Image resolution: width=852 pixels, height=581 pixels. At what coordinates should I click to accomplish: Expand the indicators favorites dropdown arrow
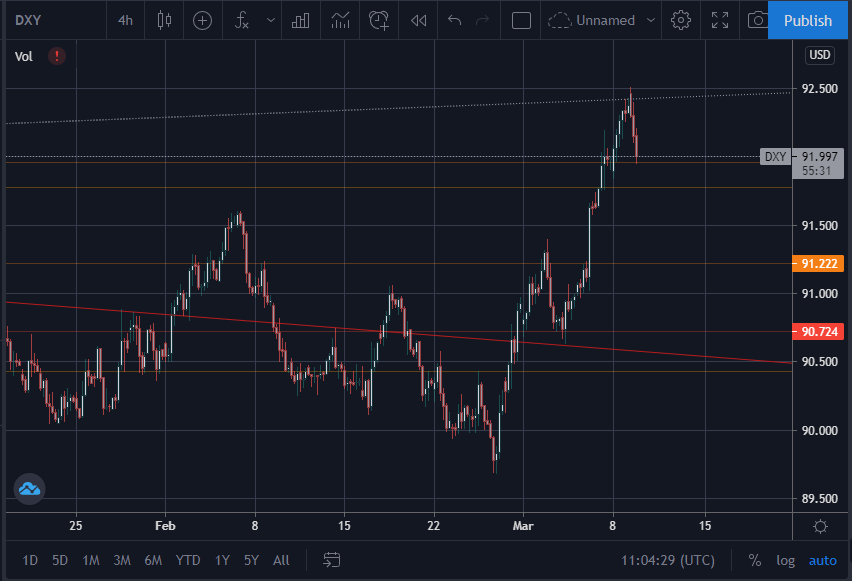pyautogui.click(x=271, y=21)
